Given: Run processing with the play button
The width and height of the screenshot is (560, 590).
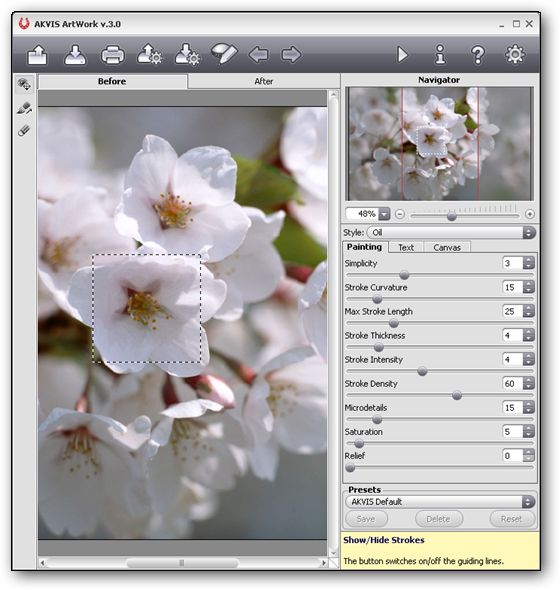Looking at the screenshot, I should pos(402,55).
